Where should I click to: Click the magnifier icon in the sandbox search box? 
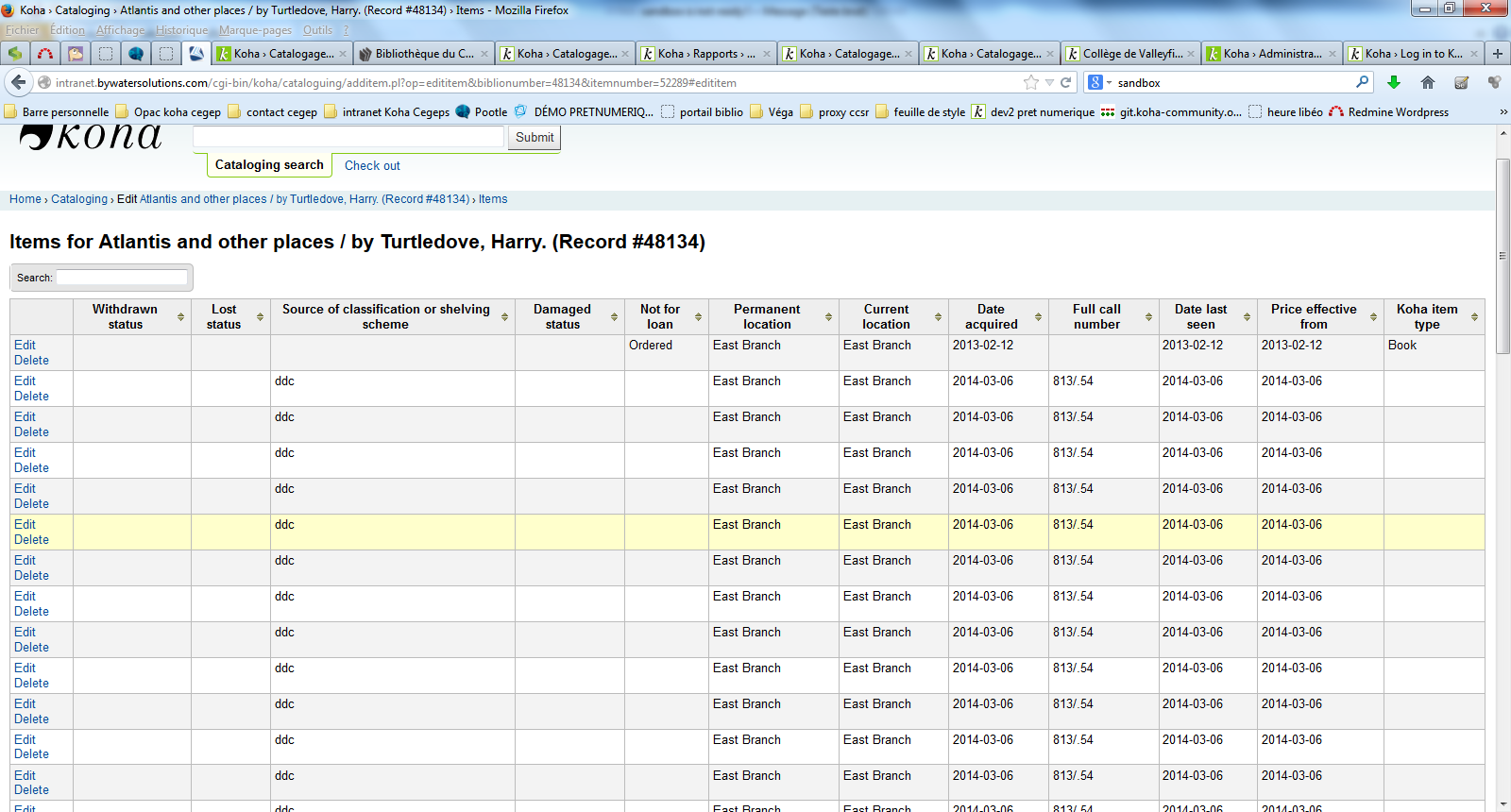tap(1362, 82)
